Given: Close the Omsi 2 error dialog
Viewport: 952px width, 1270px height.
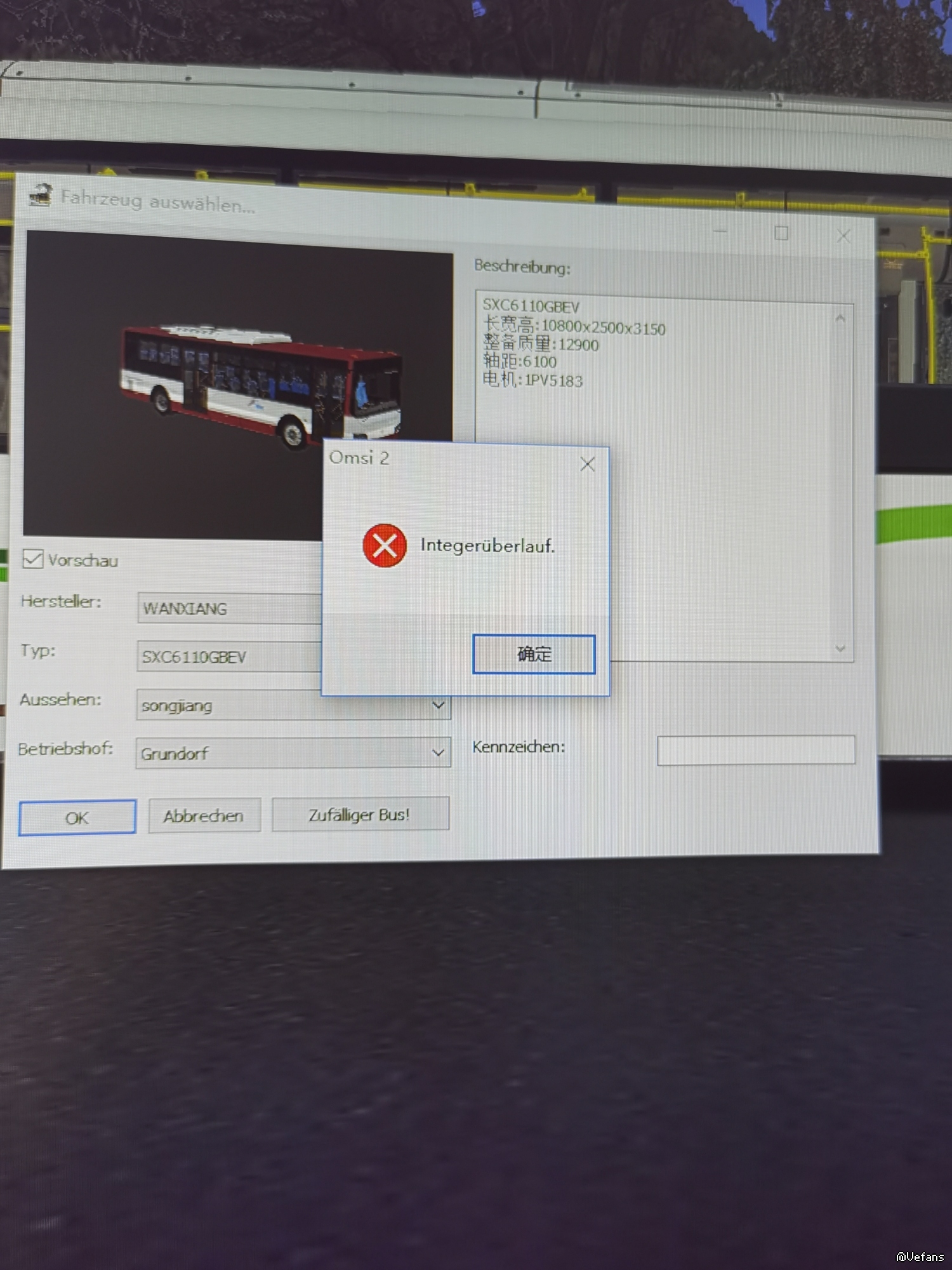Looking at the screenshot, I should coord(588,464).
